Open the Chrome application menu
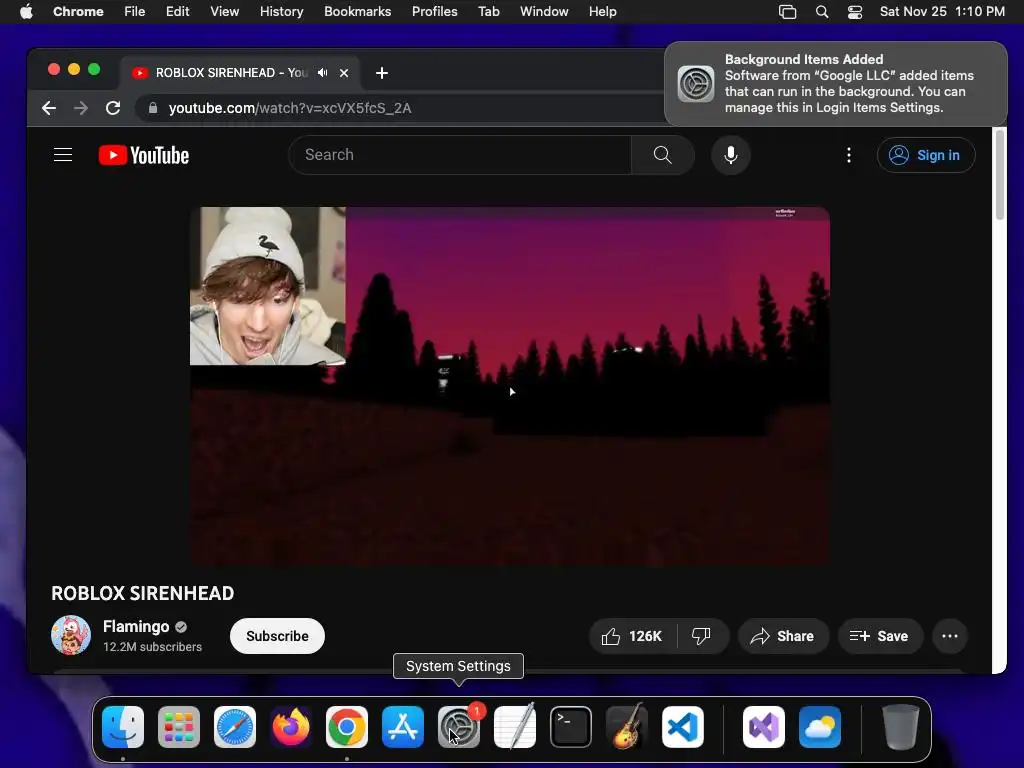This screenshot has height=768, width=1024. pyautogui.click(x=78, y=11)
